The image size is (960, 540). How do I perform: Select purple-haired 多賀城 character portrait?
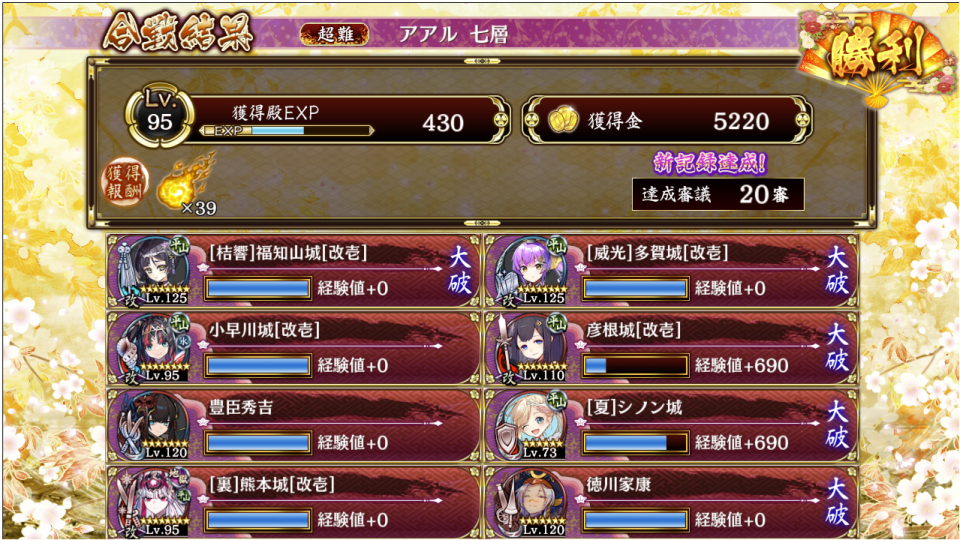(x=530, y=271)
